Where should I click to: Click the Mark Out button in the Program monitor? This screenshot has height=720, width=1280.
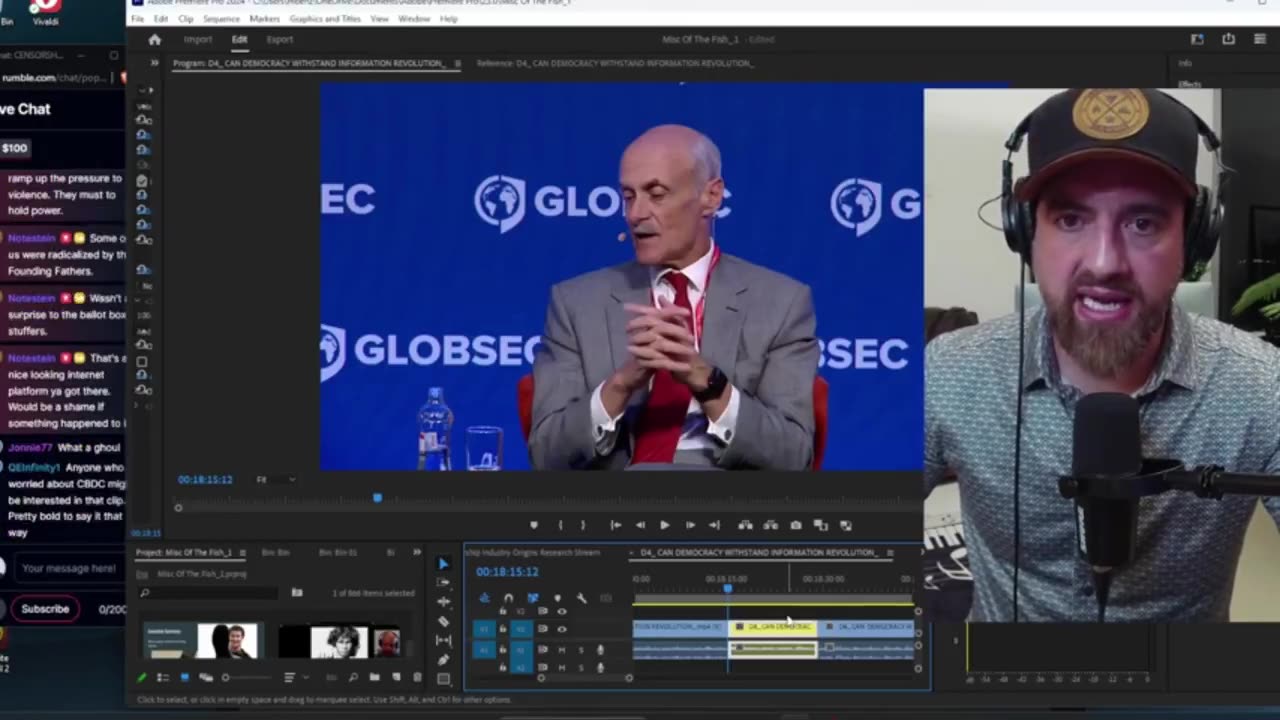pyautogui.click(x=583, y=525)
